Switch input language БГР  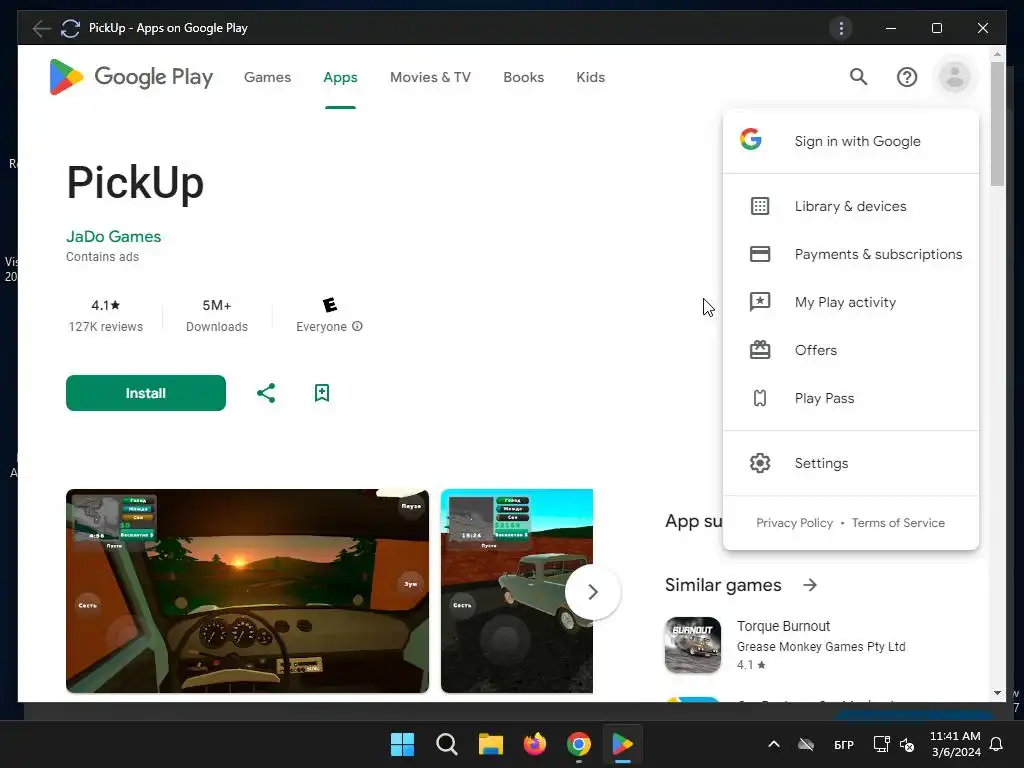tap(844, 744)
